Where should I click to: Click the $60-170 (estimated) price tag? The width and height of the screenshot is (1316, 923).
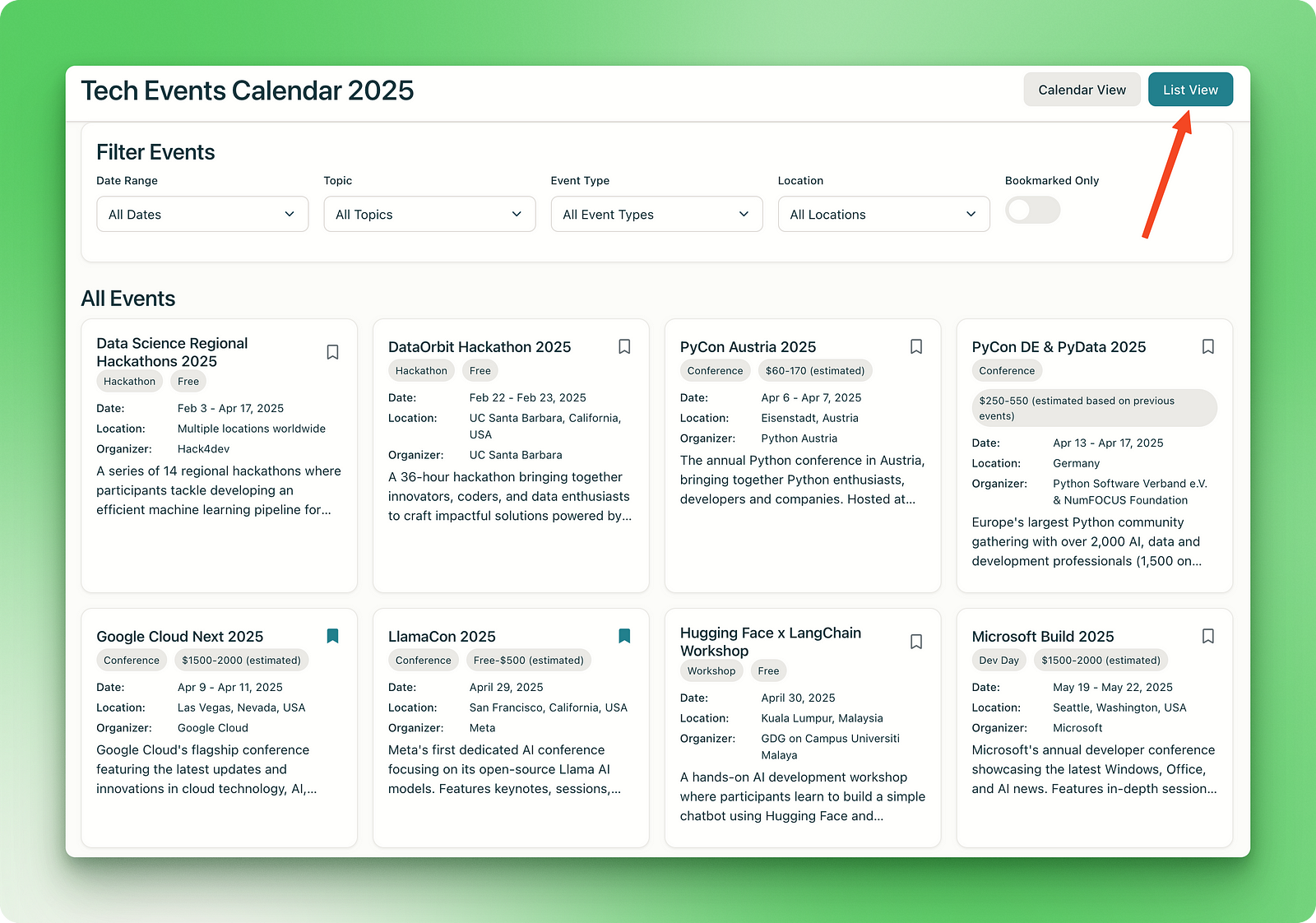pos(815,371)
